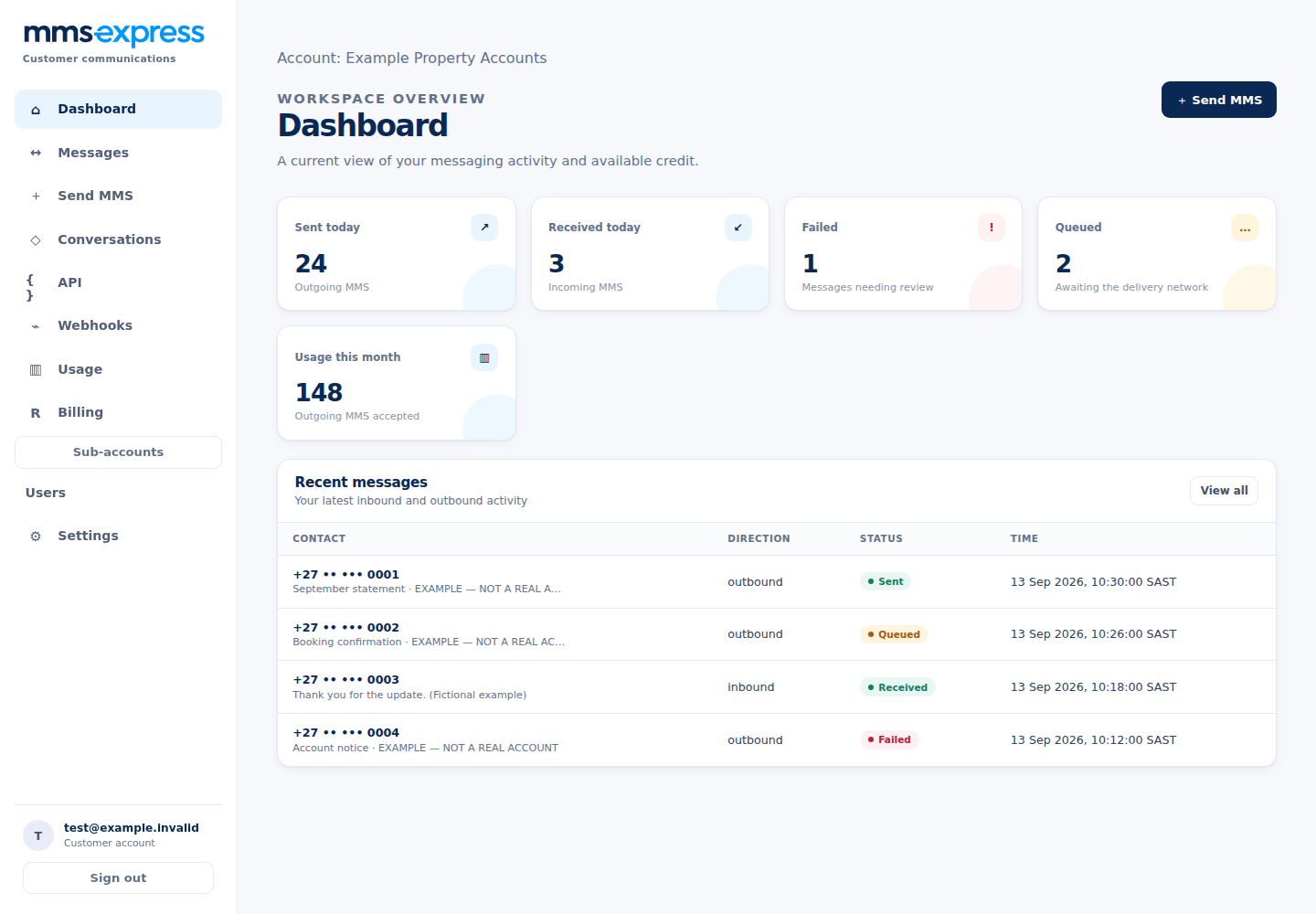The width and height of the screenshot is (1316, 914).
Task: Select the Failed status badge in messages table
Action: (889, 739)
